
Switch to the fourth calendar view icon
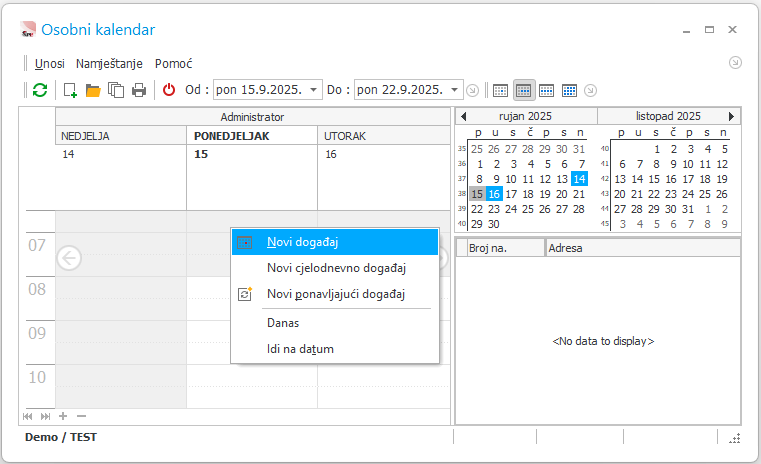(x=569, y=90)
